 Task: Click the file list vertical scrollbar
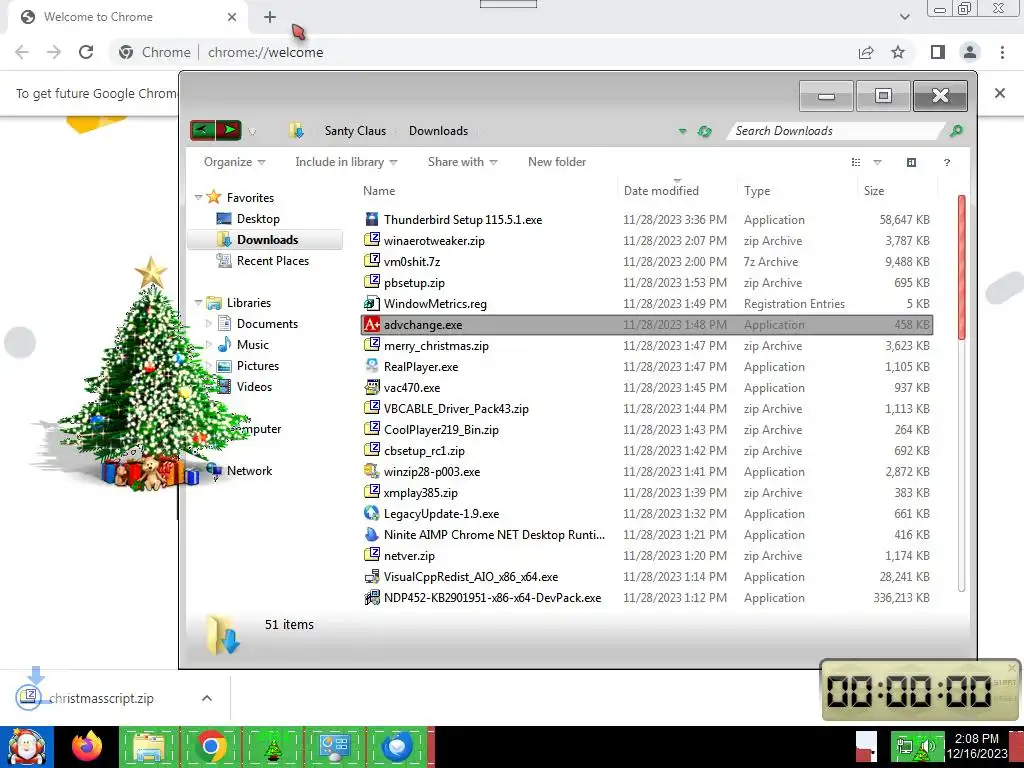tap(961, 267)
